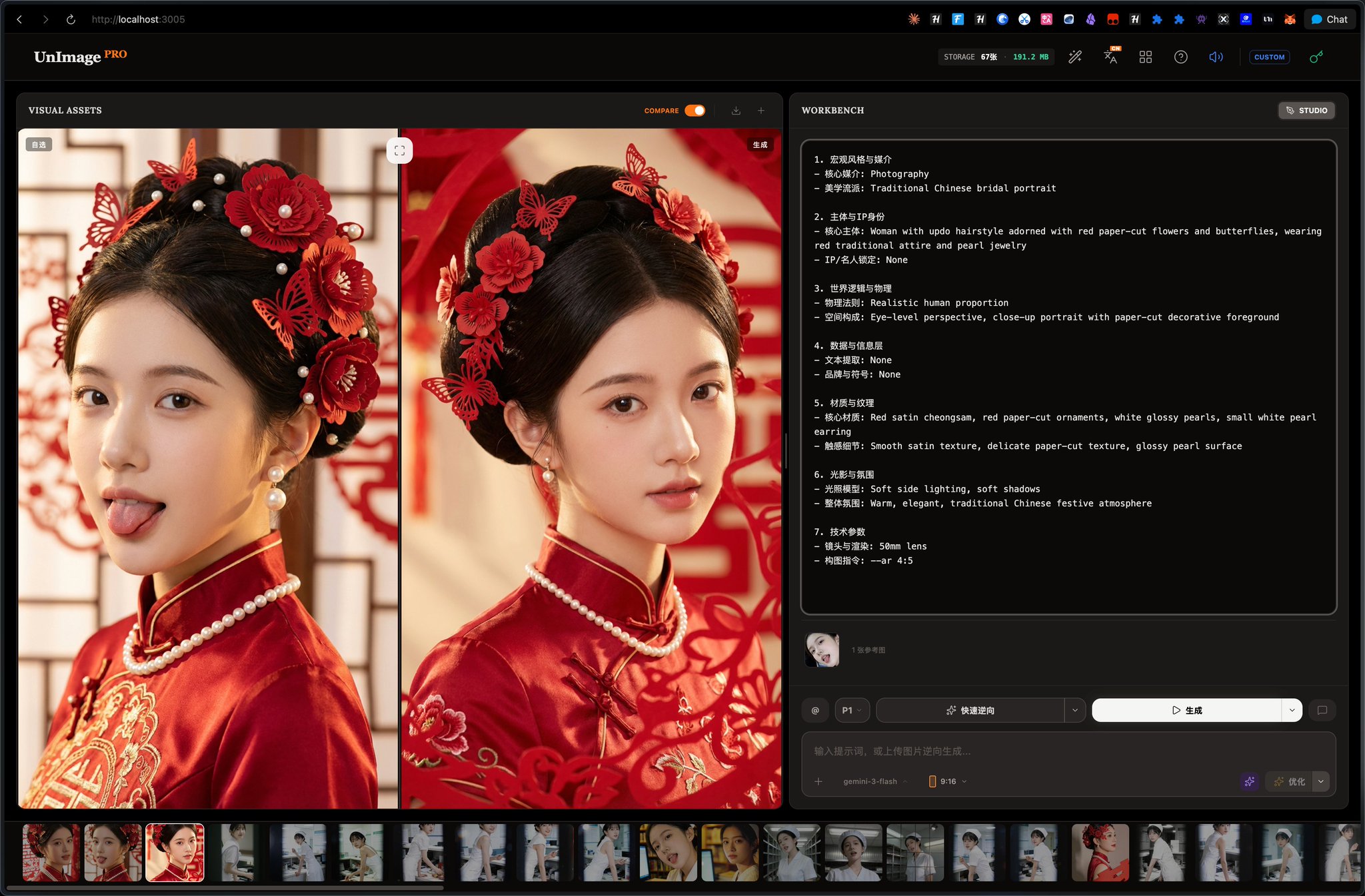Toggle the COMPARE switch off
The height and width of the screenshot is (896, 1365).
pos(694,111)
